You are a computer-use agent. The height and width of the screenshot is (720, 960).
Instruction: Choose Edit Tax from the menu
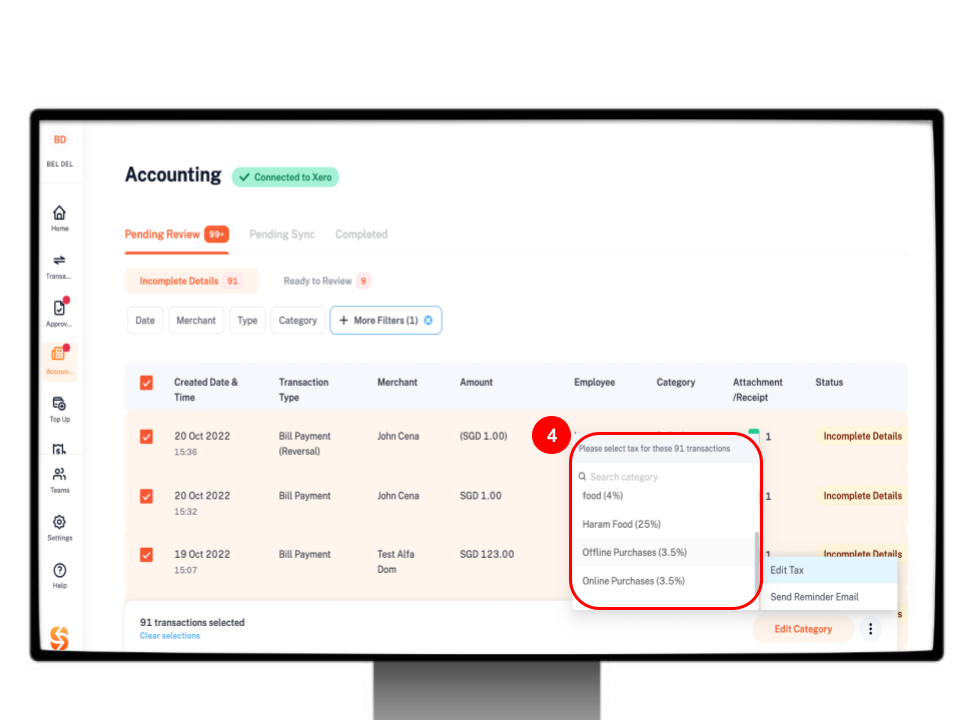[x=828, y=570]
